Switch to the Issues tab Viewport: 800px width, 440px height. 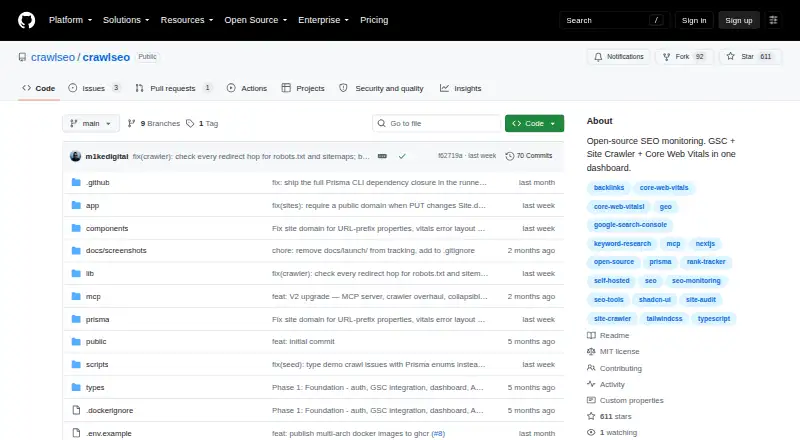(x=94, y=88)
